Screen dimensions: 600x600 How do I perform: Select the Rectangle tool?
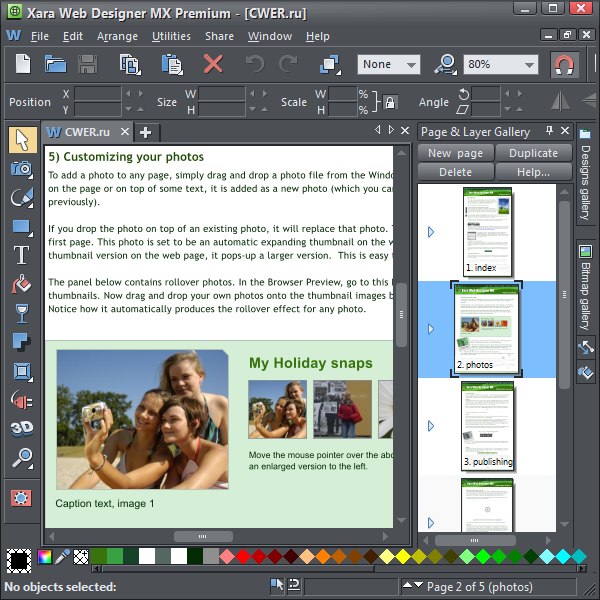pos(22,227)
